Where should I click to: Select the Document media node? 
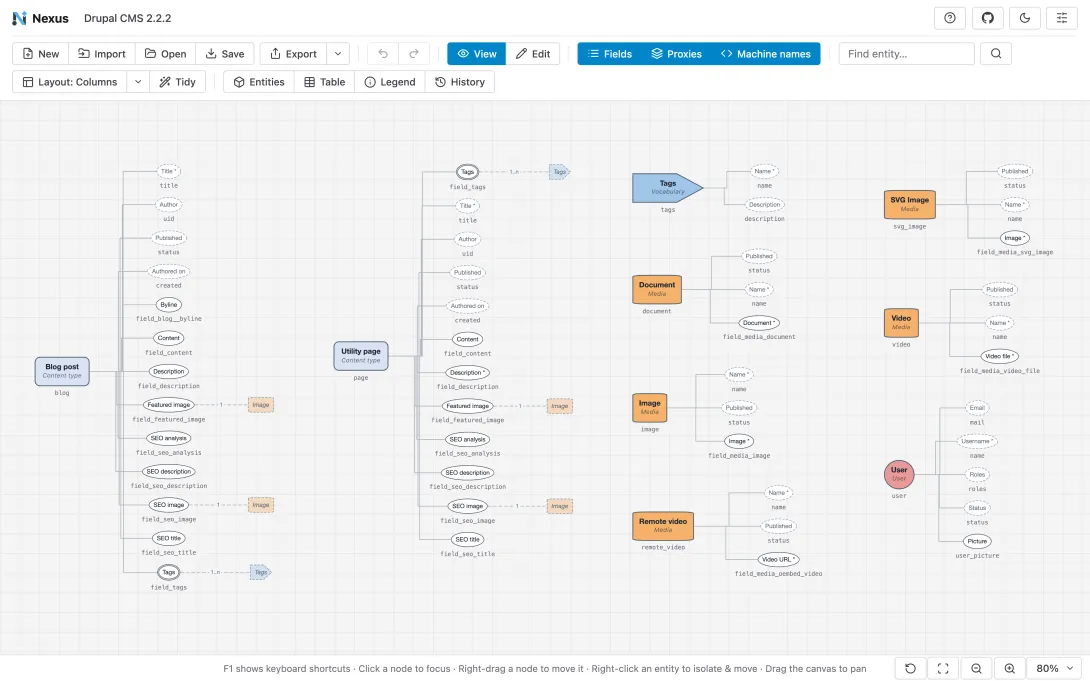(x=657, y=289)
